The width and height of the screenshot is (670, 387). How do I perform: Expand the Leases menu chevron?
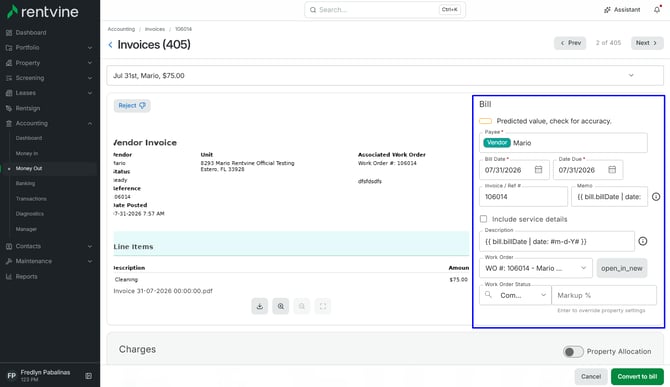(90, 93)
